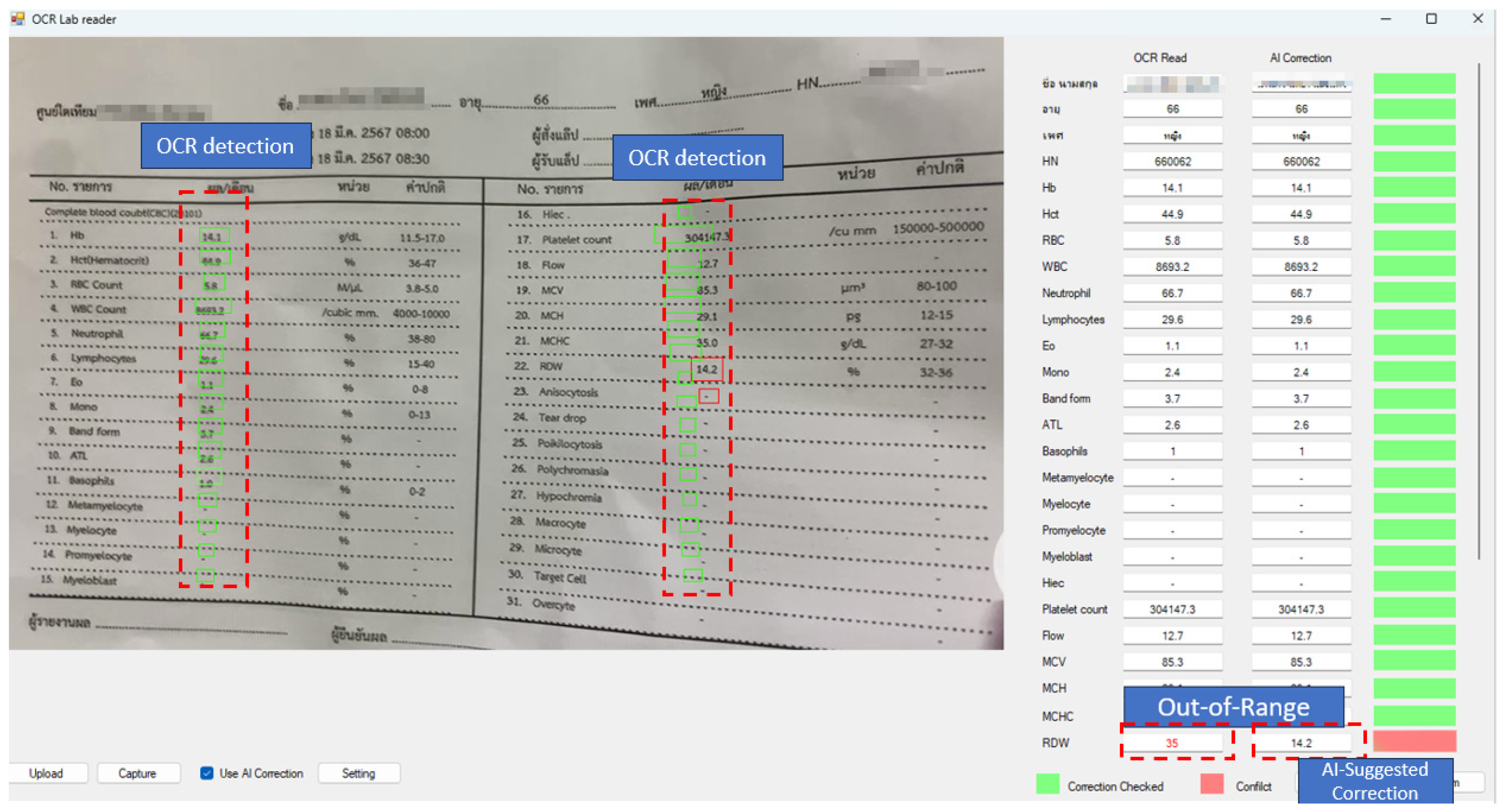This screenshot has height=812, width=1503.
Task: Click the Upload button
Action: [47, 773]
